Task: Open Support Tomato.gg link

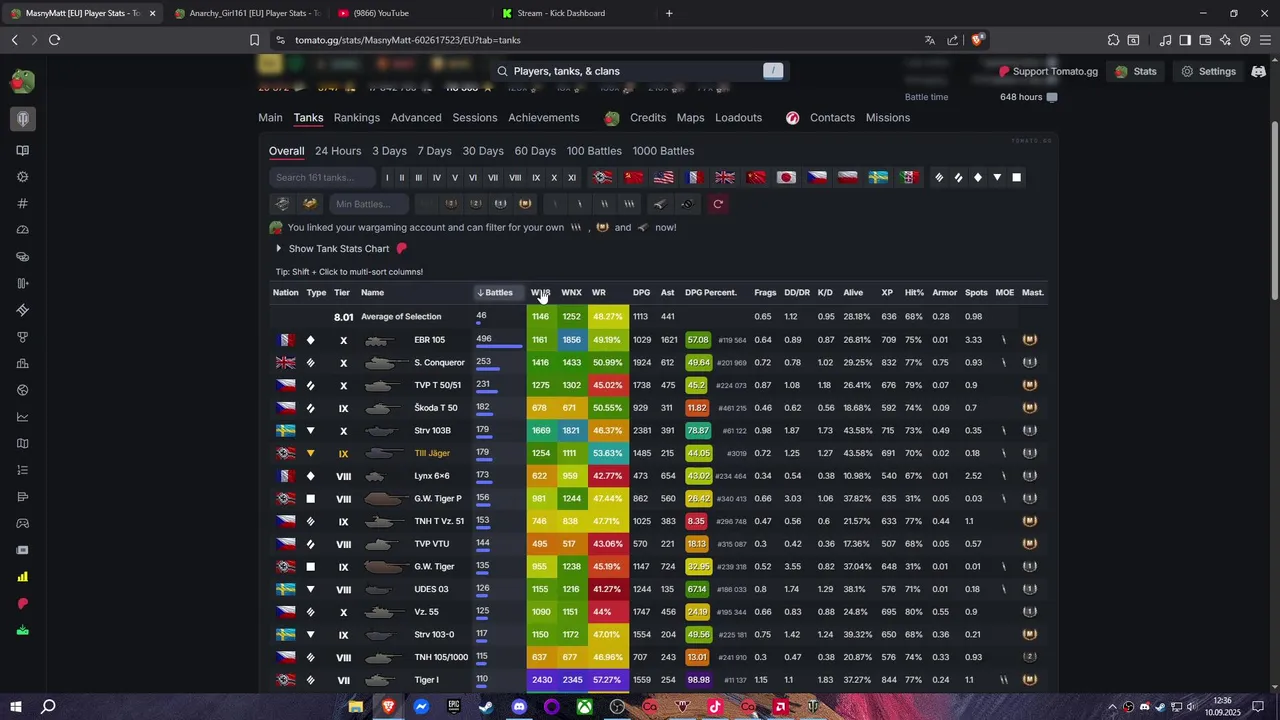Action: [1048, 72]
